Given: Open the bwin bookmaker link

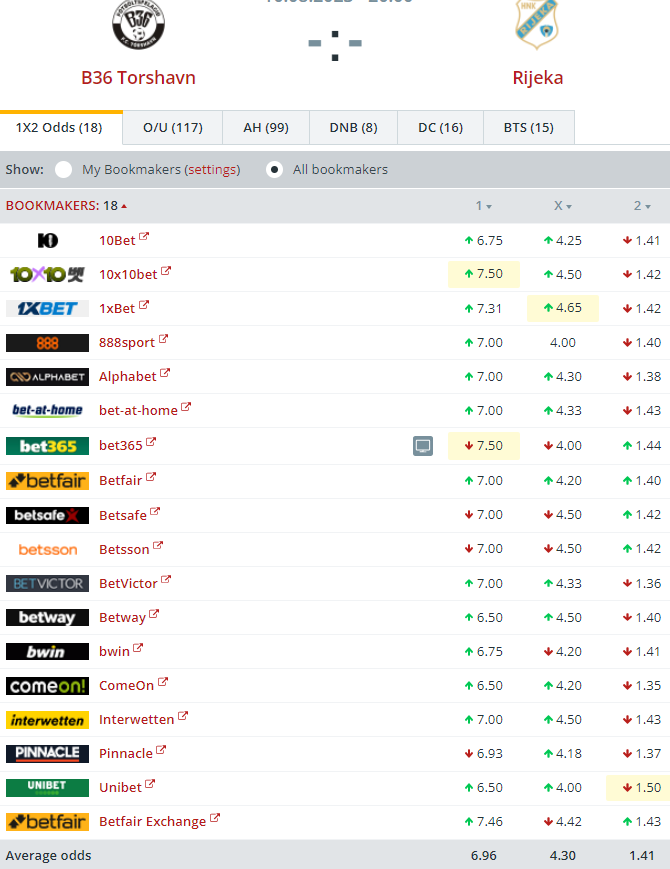Looking at the screenshot, I should pyautogui.click(x=114, y=651).
